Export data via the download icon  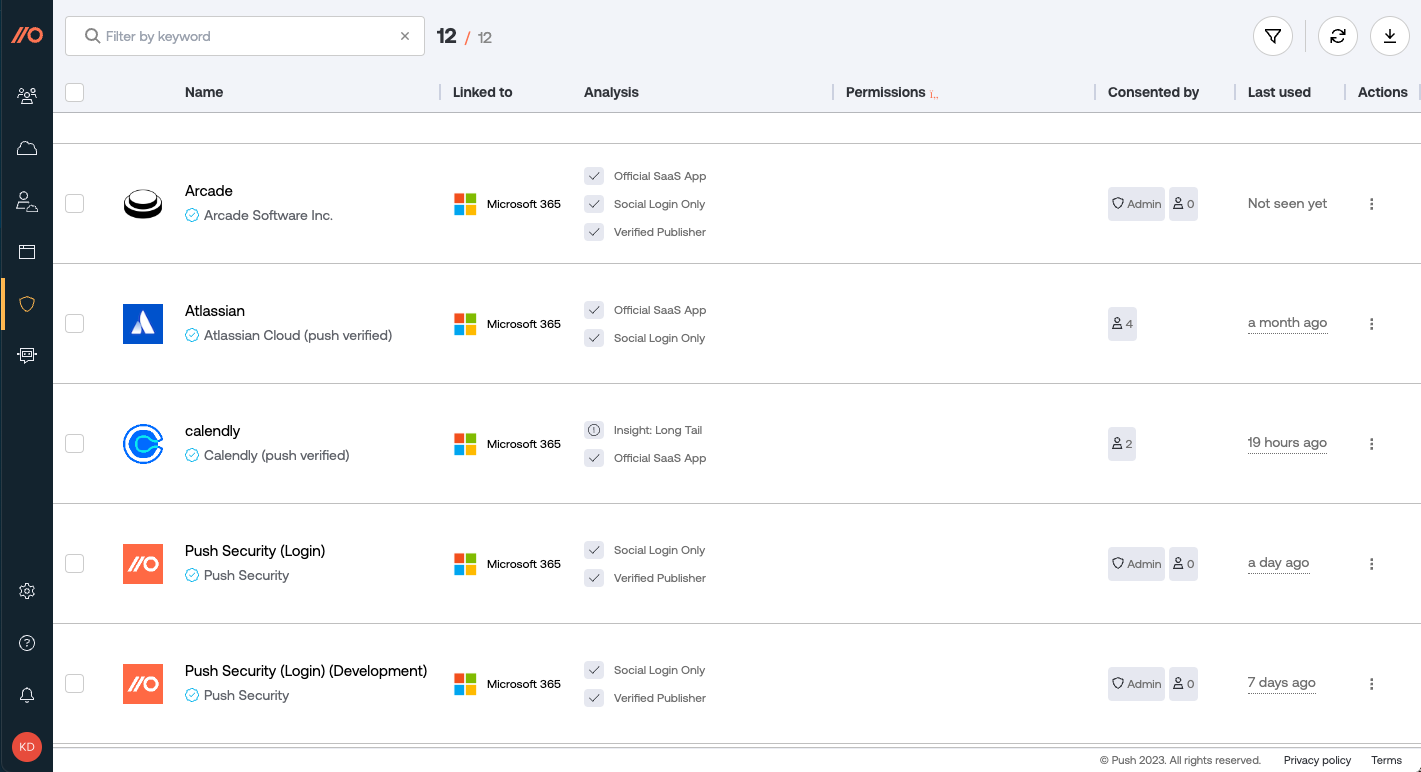(x=1390, y=36)
